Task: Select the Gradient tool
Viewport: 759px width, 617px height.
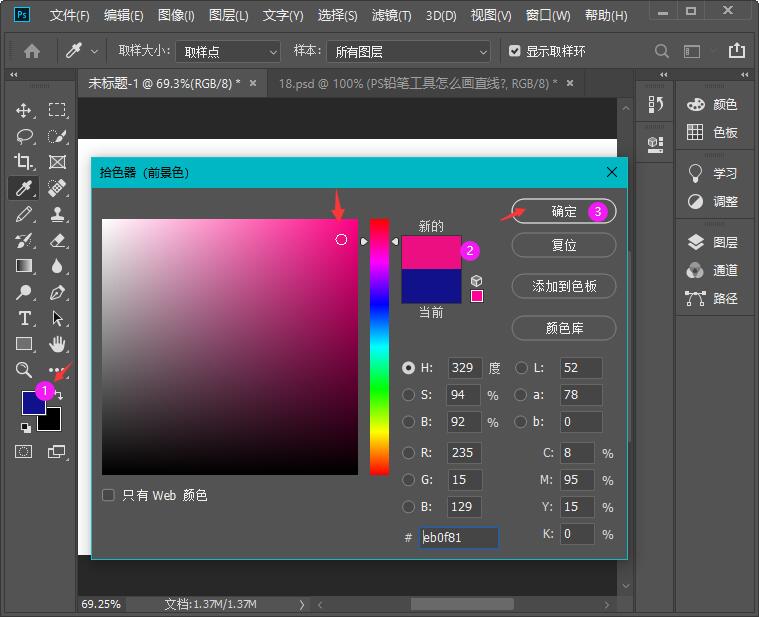Action: coord(23,266)
